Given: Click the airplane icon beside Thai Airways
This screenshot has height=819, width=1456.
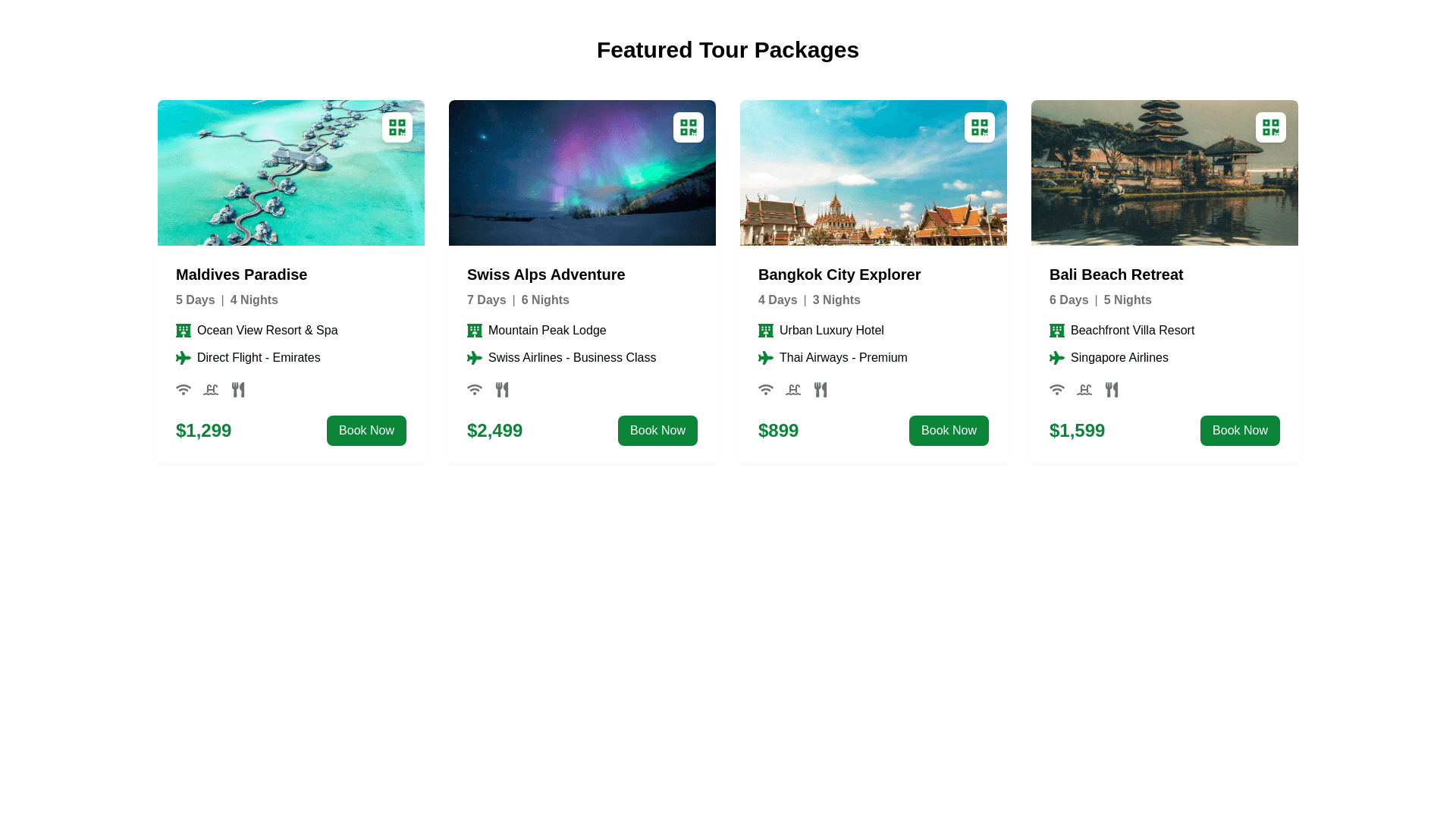Looking at the screenshot, I should pos(766,358).
